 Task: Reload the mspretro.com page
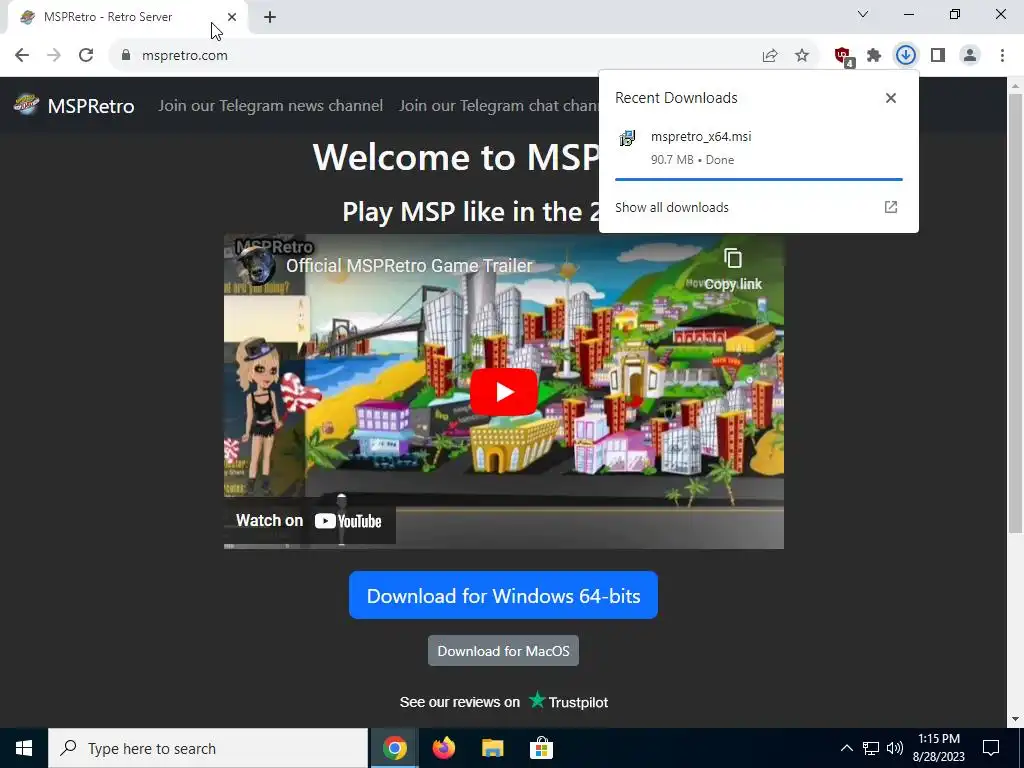tap(86, 56)
